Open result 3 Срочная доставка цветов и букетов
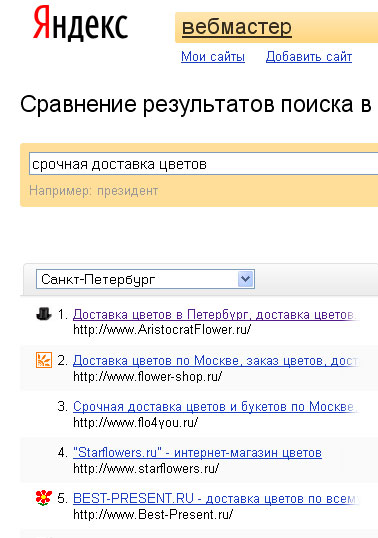378x538 pixels. click(215, 407)
